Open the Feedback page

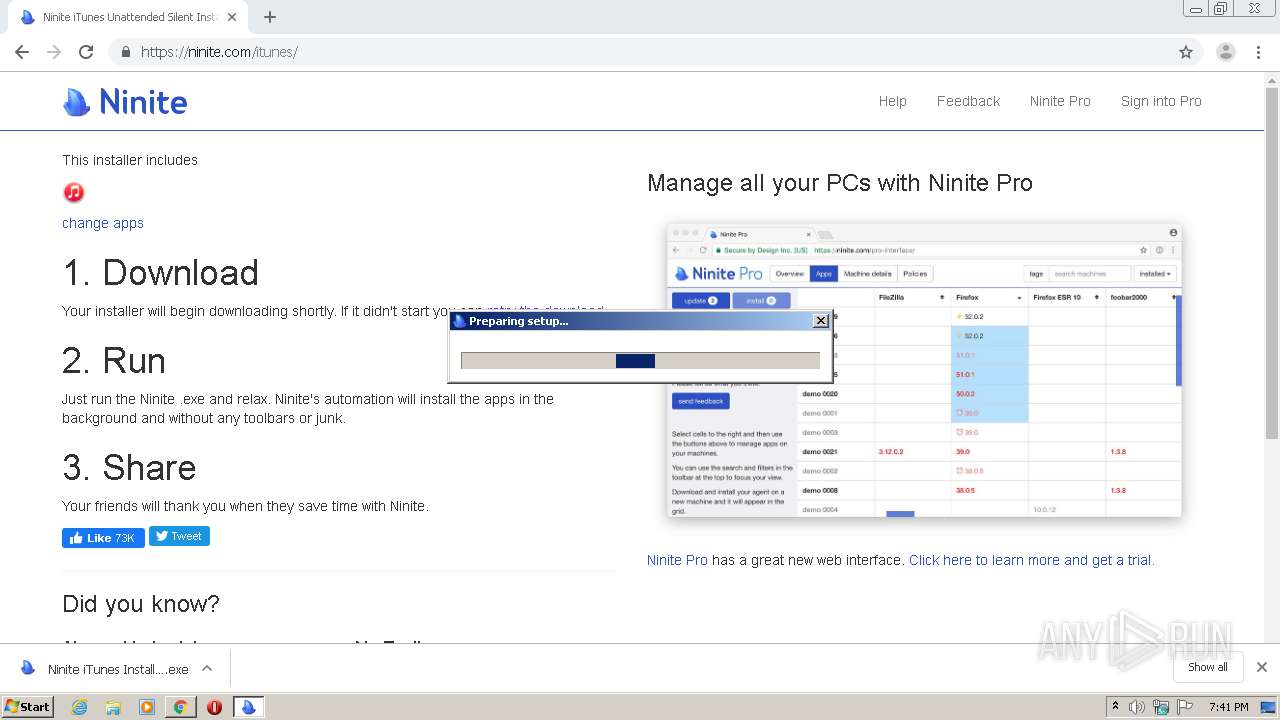click(968, 101)
